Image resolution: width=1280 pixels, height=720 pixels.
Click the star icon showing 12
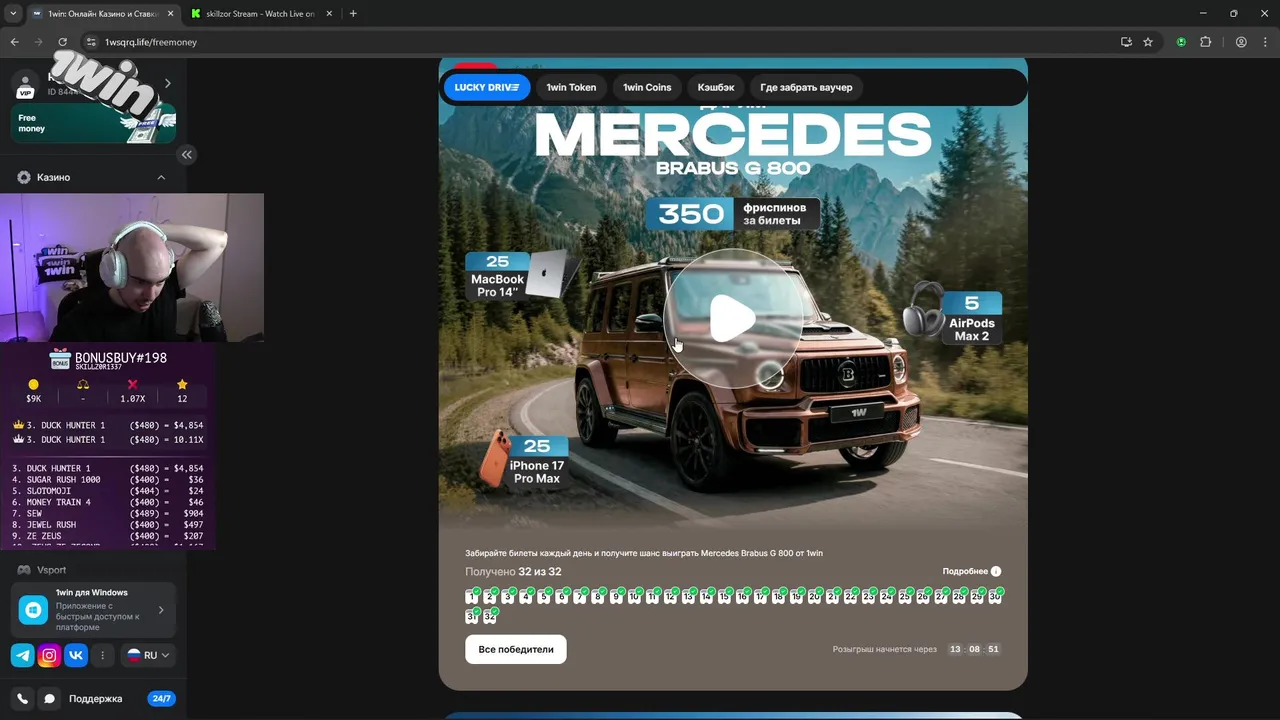point(182,384)
